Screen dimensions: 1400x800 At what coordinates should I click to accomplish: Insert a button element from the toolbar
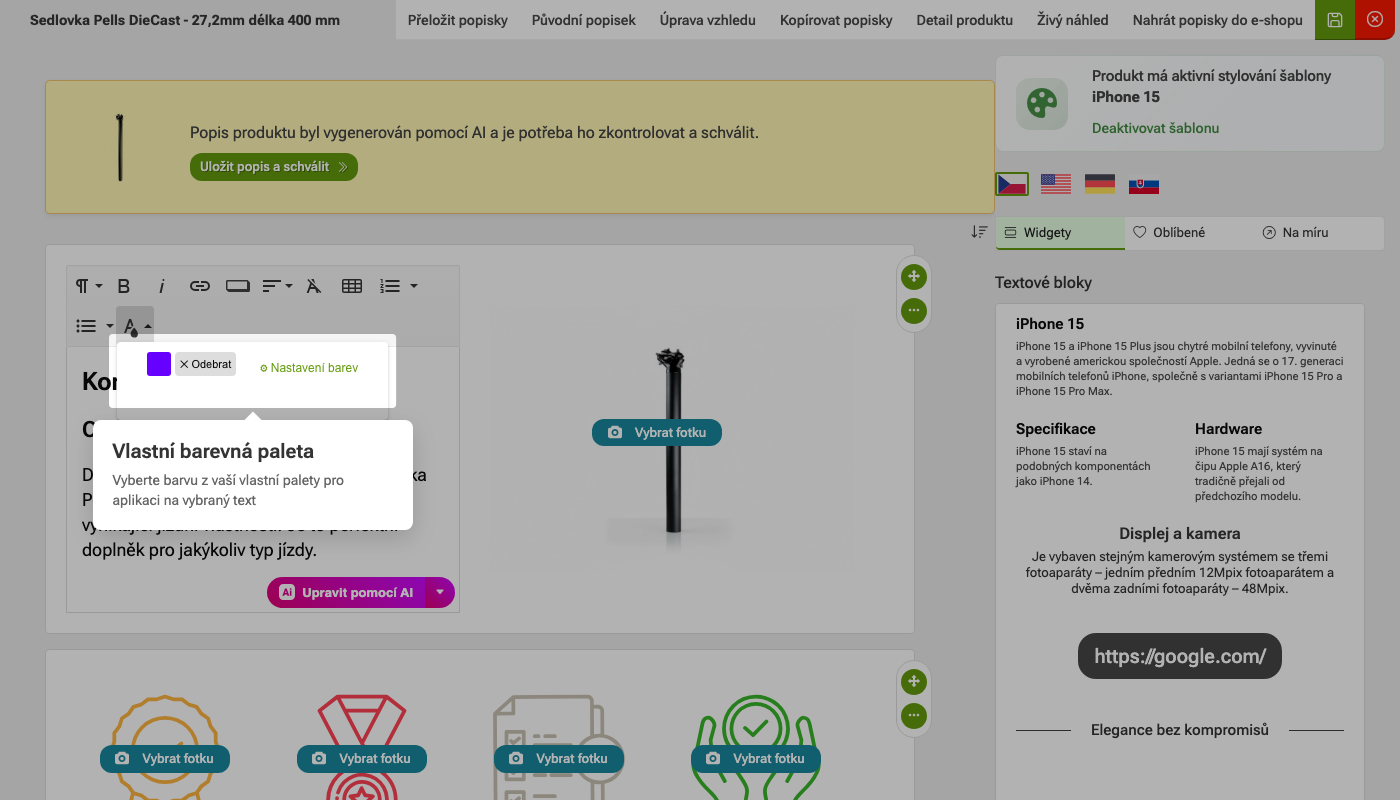click(x=238, y=286)
